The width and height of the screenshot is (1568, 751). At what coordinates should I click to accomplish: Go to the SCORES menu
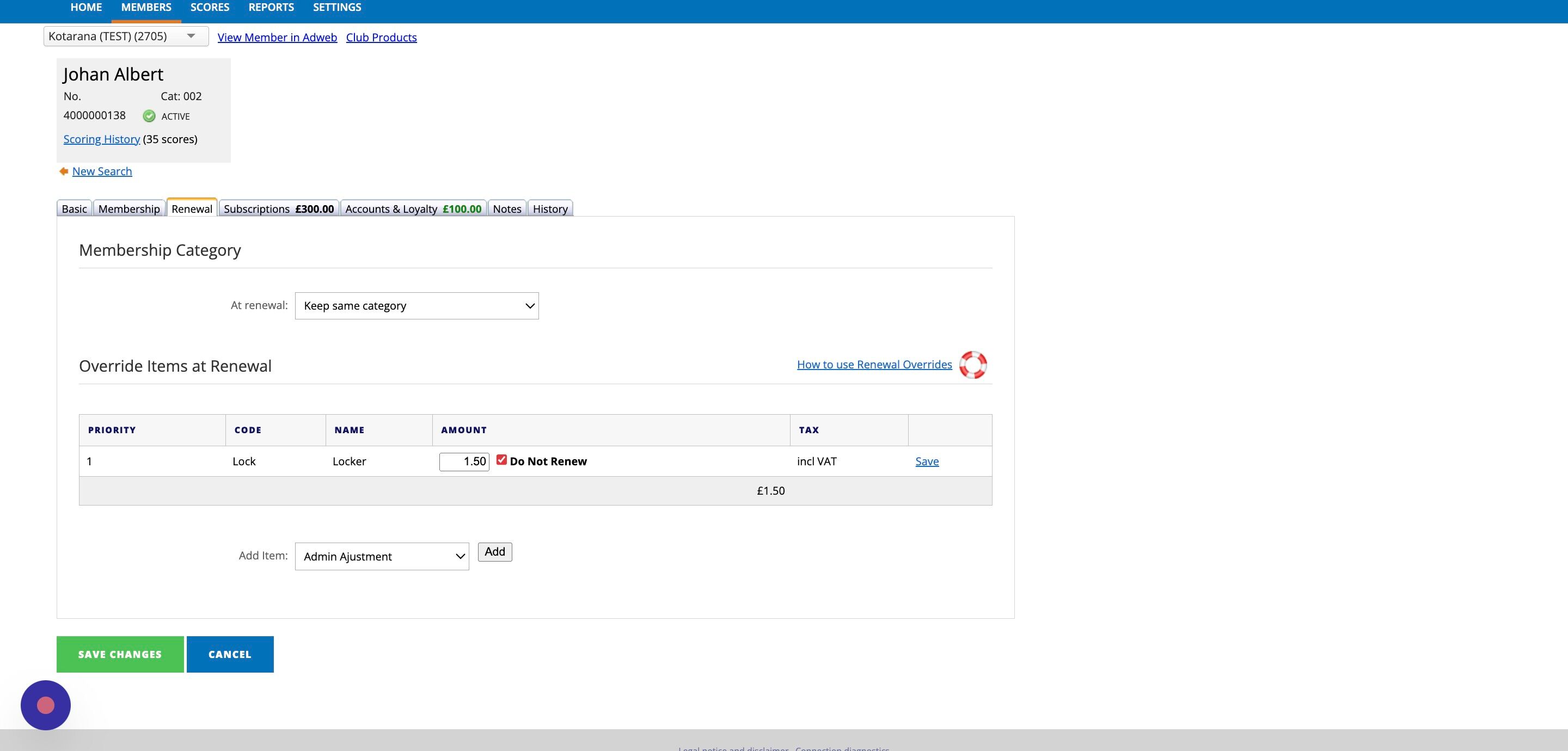point(210,7)
